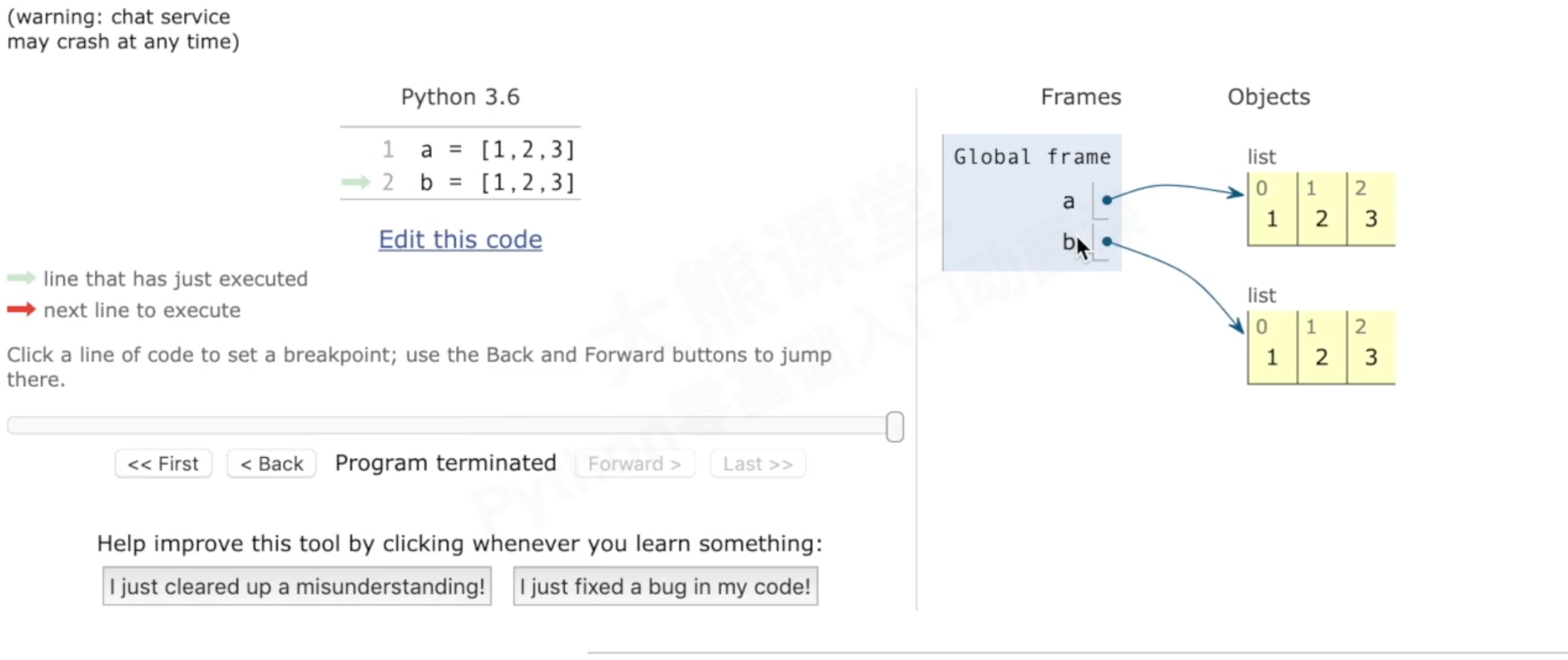Click the pointer dot next to variable a
1568x660 pixels.
(x=1107, y=200)
